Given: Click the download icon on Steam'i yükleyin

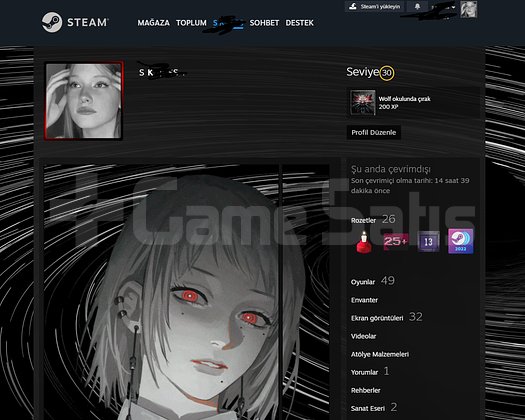Looking at the screenshot, I should (353, 6).
